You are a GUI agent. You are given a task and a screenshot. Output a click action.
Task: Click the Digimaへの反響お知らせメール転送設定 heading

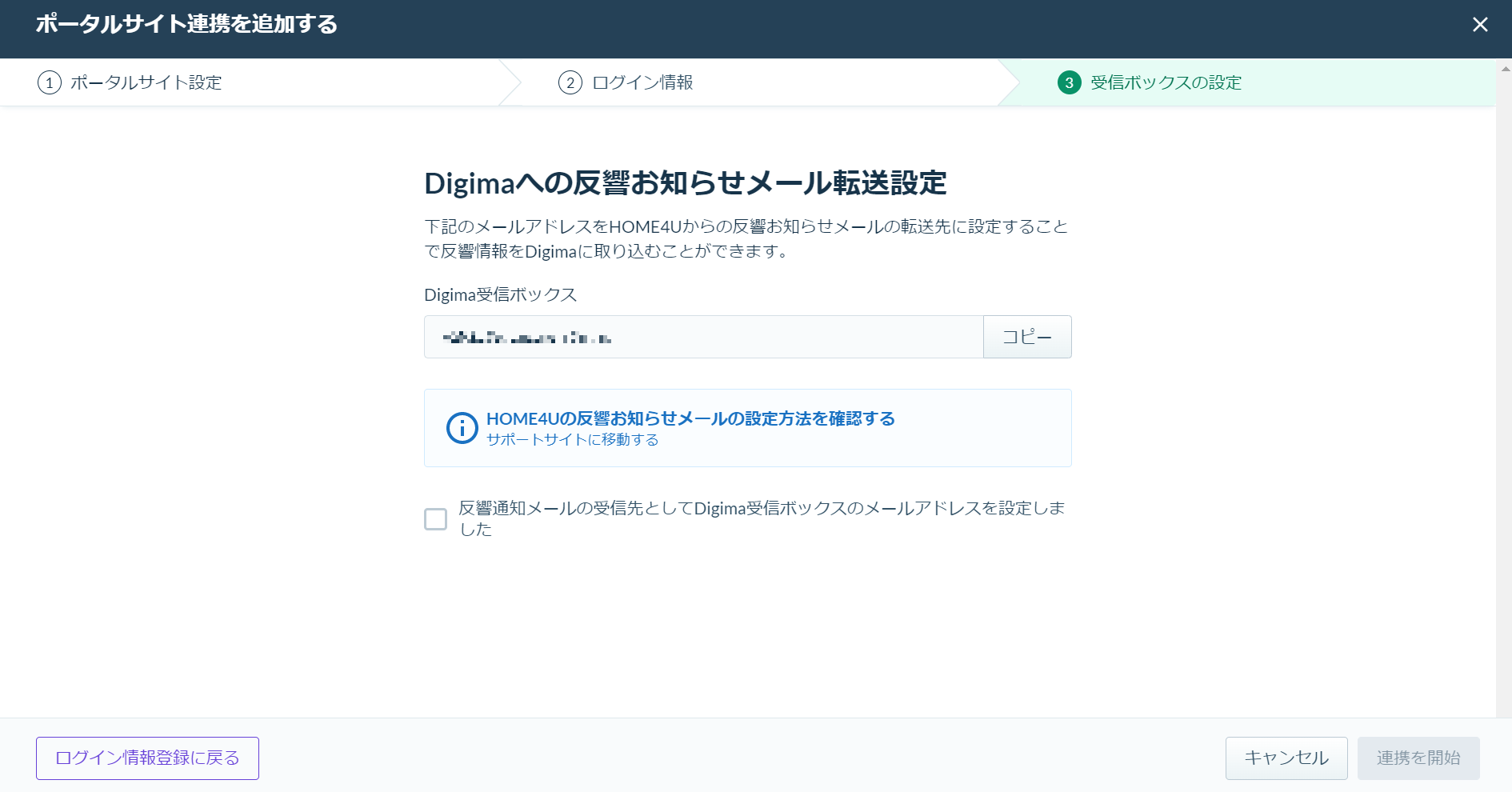click(x=686, y=183)
